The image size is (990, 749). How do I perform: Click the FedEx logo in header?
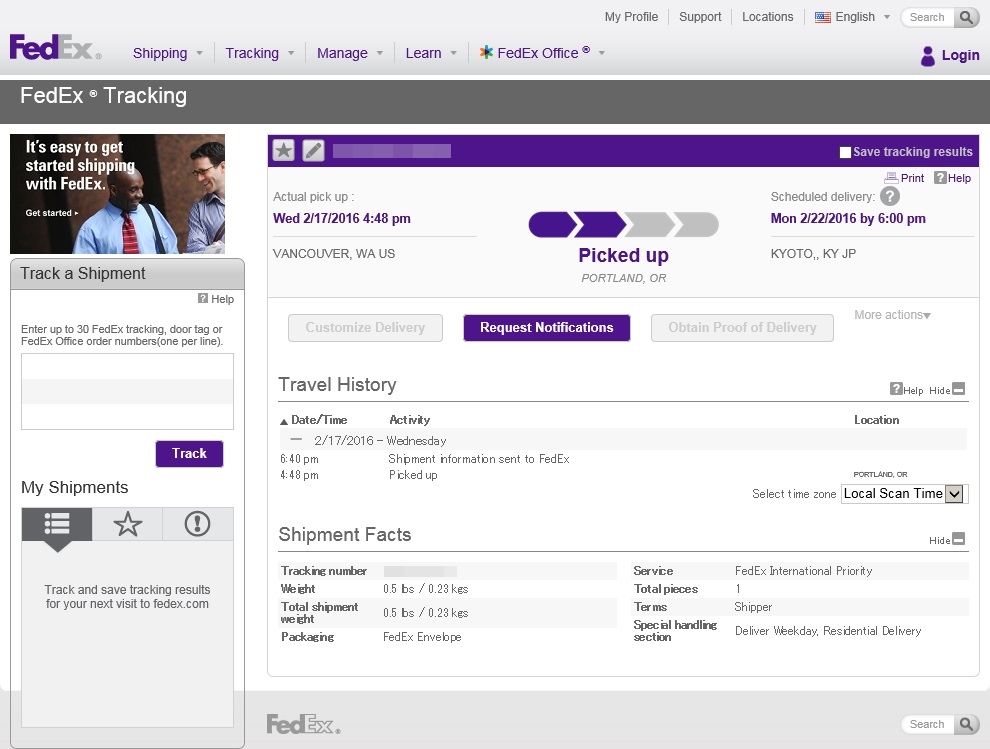pos(55,47)
